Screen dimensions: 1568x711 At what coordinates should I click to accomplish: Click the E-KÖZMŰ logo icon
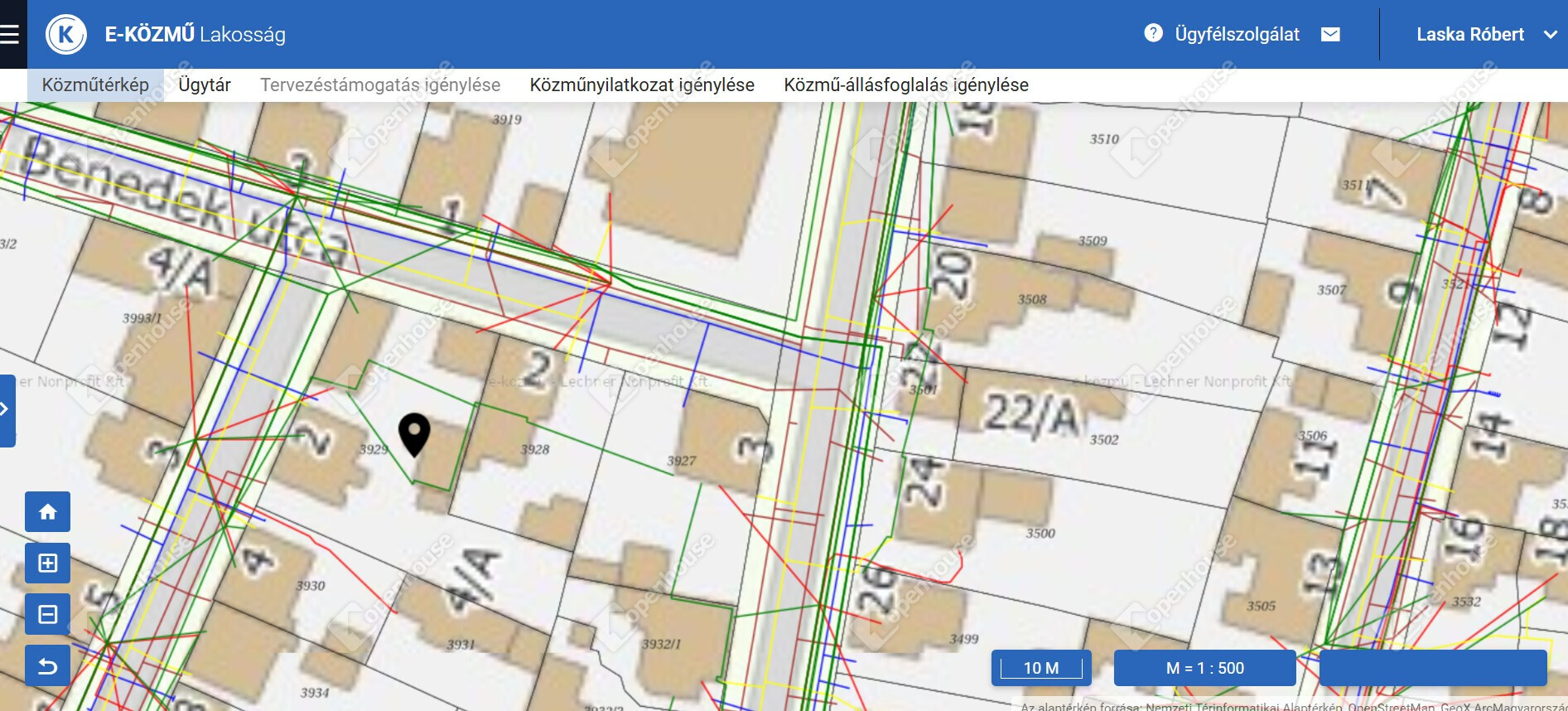[66, 35]
